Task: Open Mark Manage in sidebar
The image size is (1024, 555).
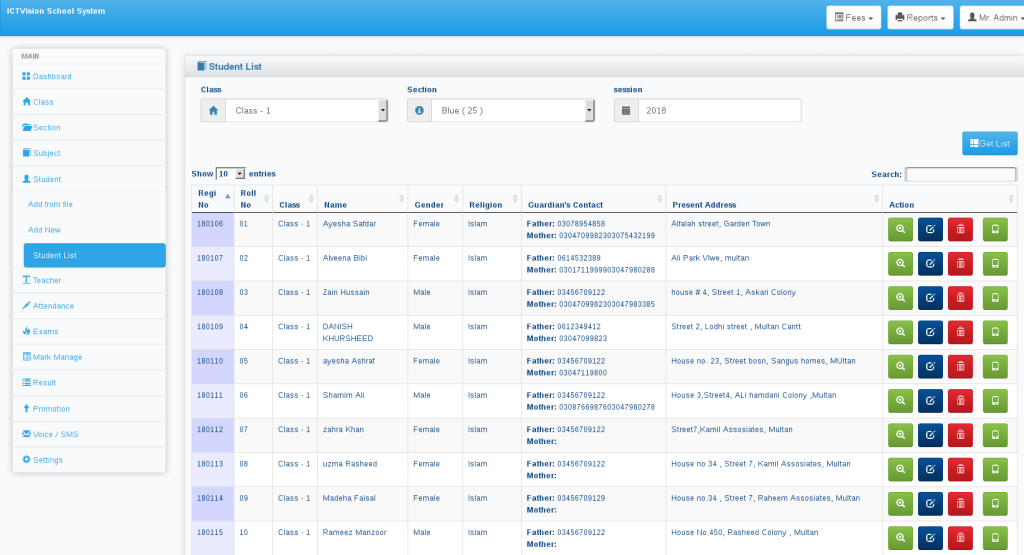Action: tap(89, 357)
